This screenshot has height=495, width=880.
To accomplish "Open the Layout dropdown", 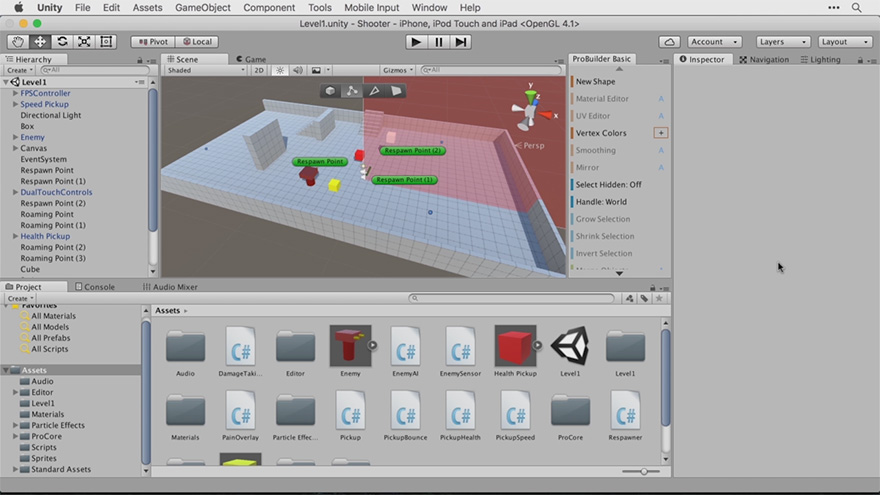I will click(845, 42).
